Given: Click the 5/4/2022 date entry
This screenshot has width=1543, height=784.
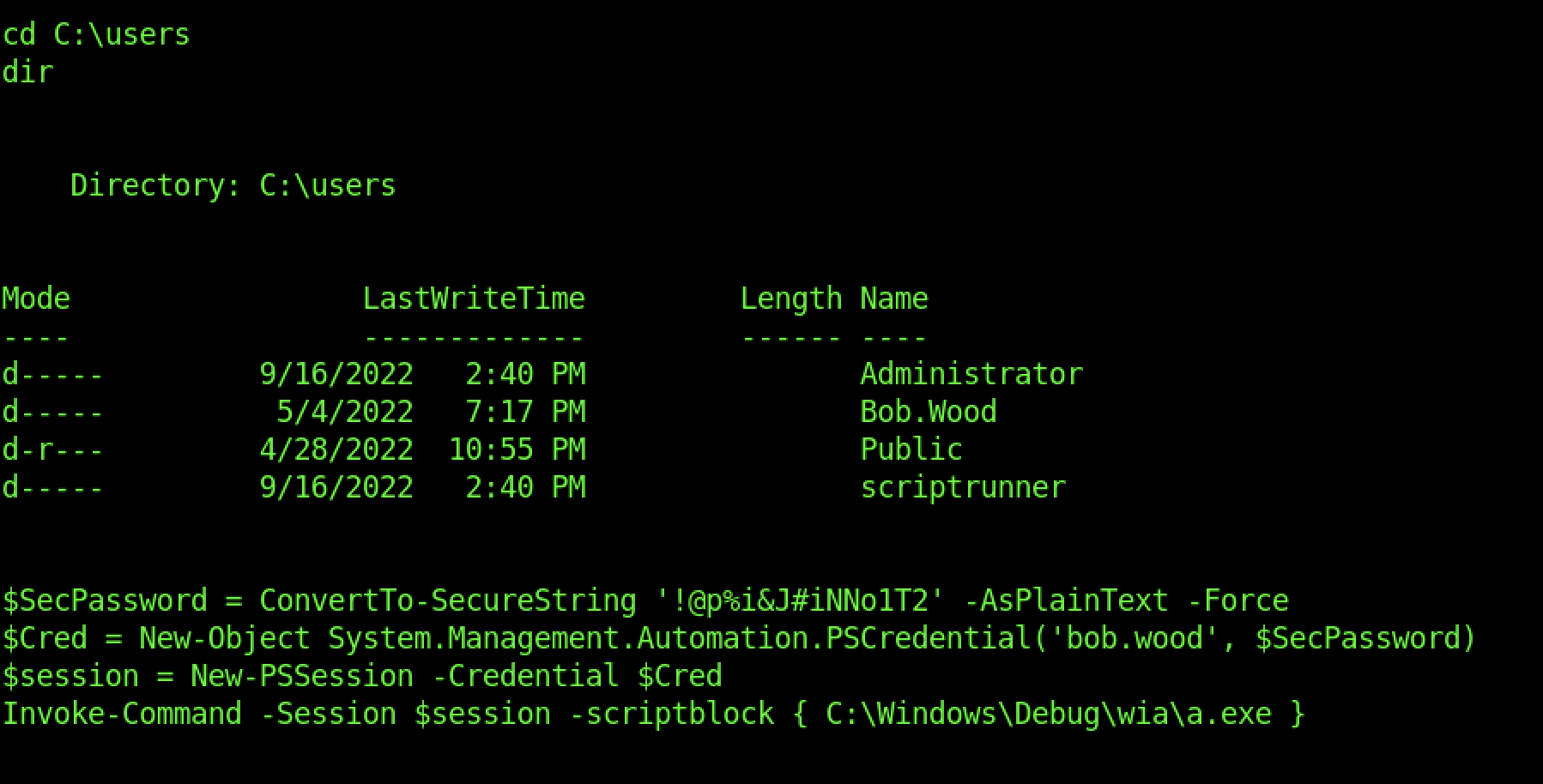Looking at the screenshot, I should 344,412.
